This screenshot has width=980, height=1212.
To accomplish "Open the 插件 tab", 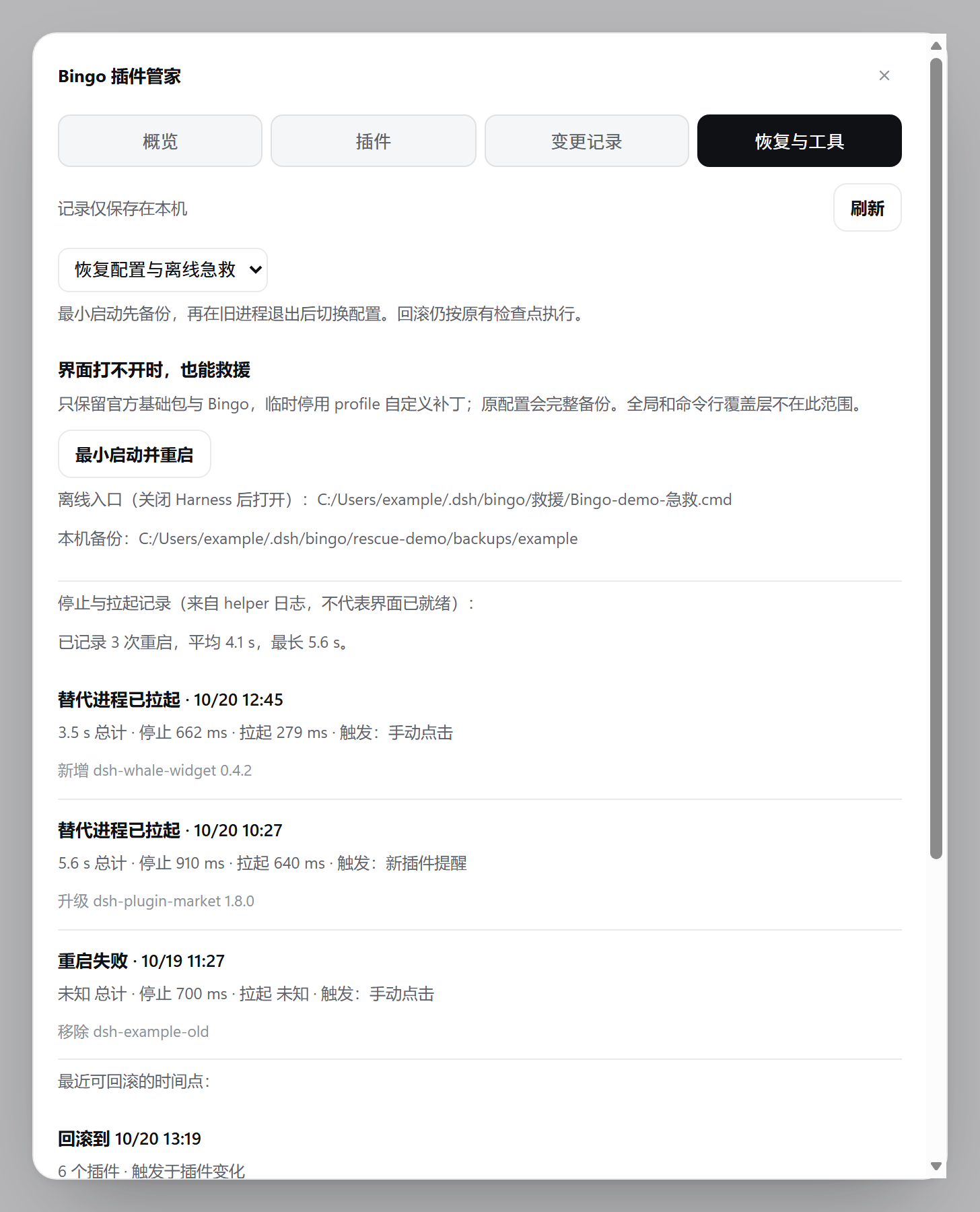I will coord(374,141).
